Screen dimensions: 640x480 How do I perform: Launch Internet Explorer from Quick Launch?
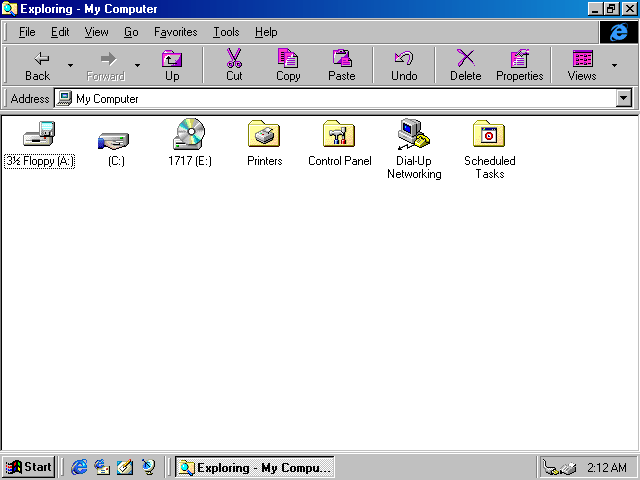click(79, 467)
